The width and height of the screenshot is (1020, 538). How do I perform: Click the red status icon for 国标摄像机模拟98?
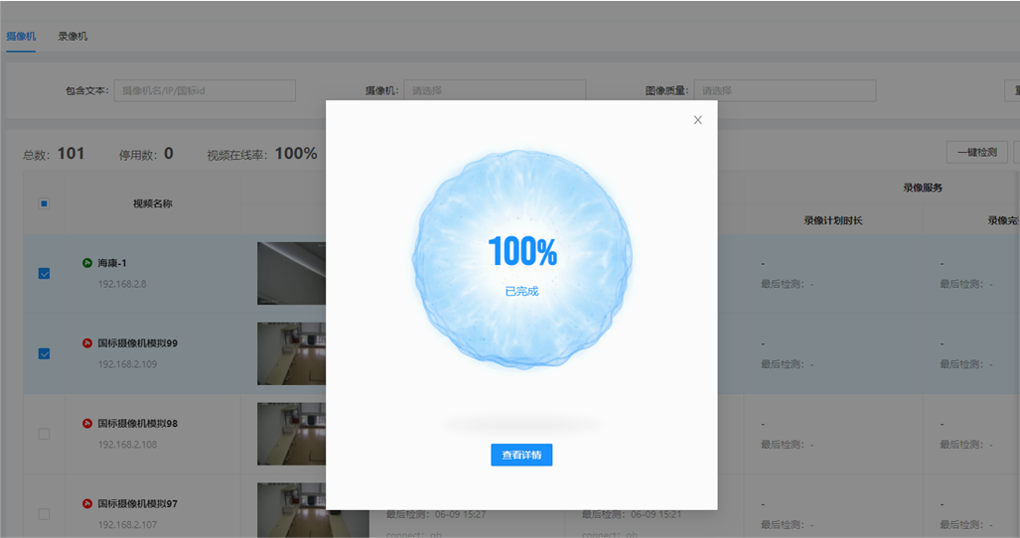coord(87,423)
